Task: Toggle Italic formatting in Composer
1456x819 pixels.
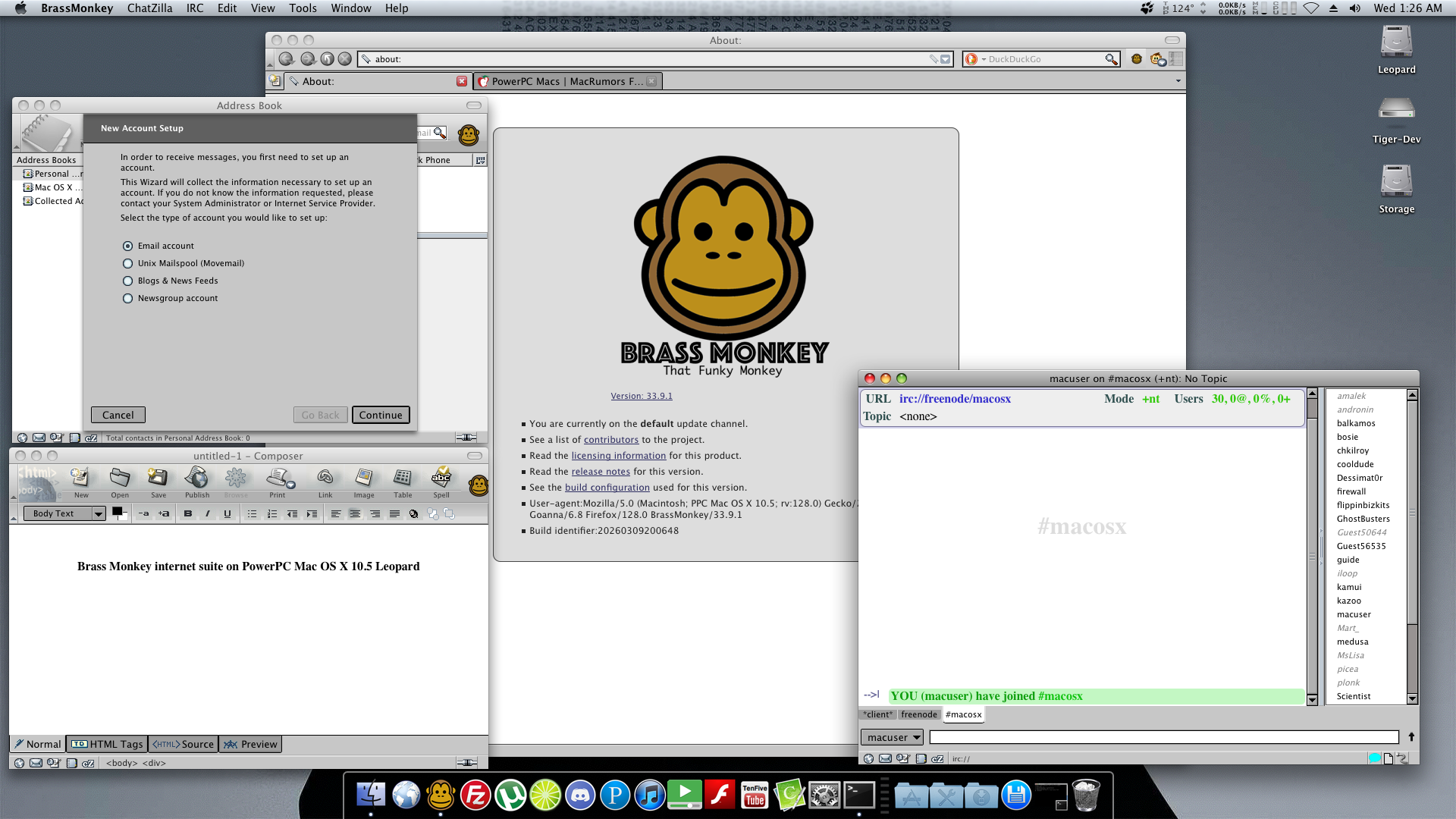Action: click(207, 514)
